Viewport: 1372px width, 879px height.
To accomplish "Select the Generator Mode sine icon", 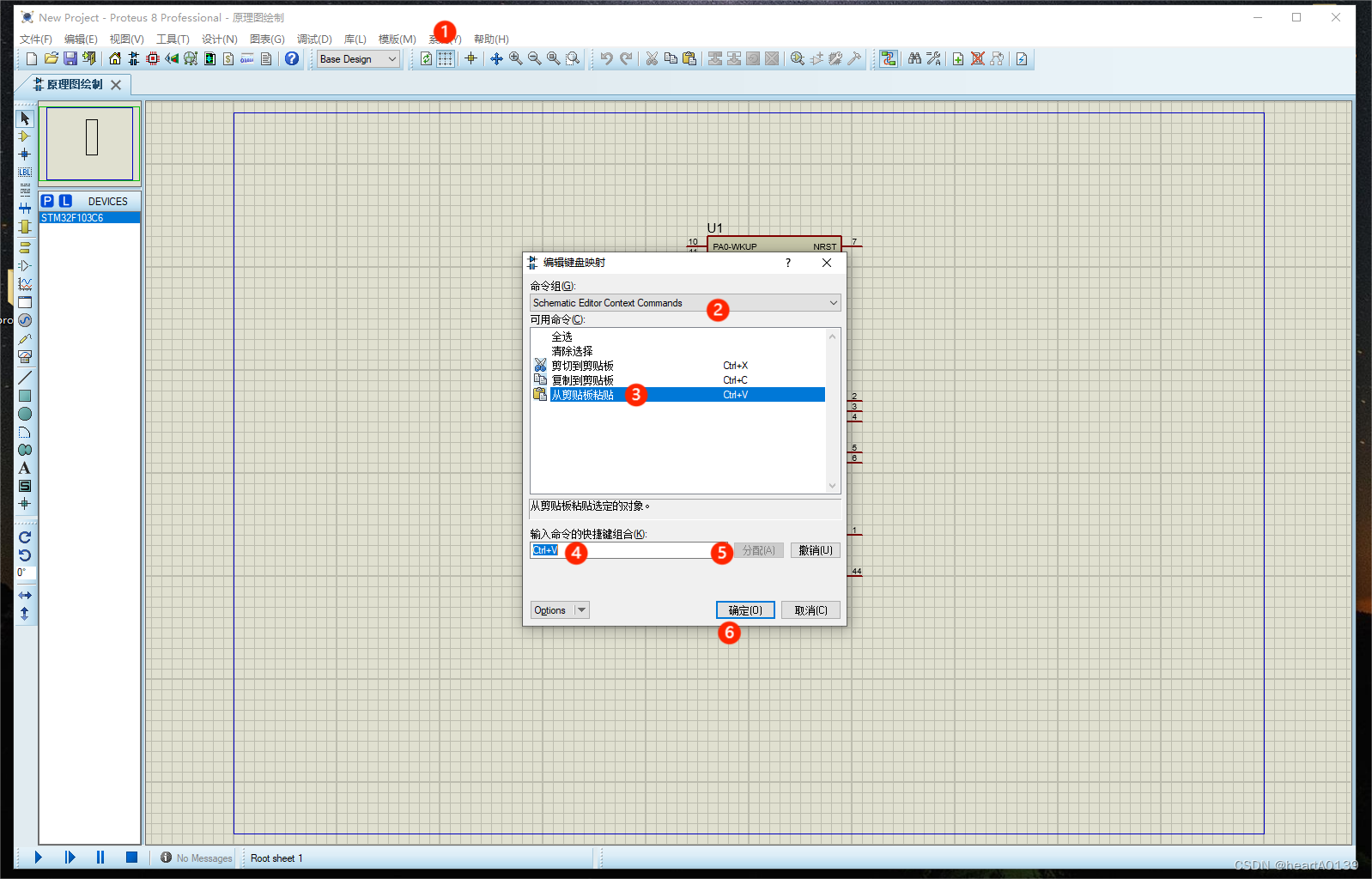I will [25, 320].
